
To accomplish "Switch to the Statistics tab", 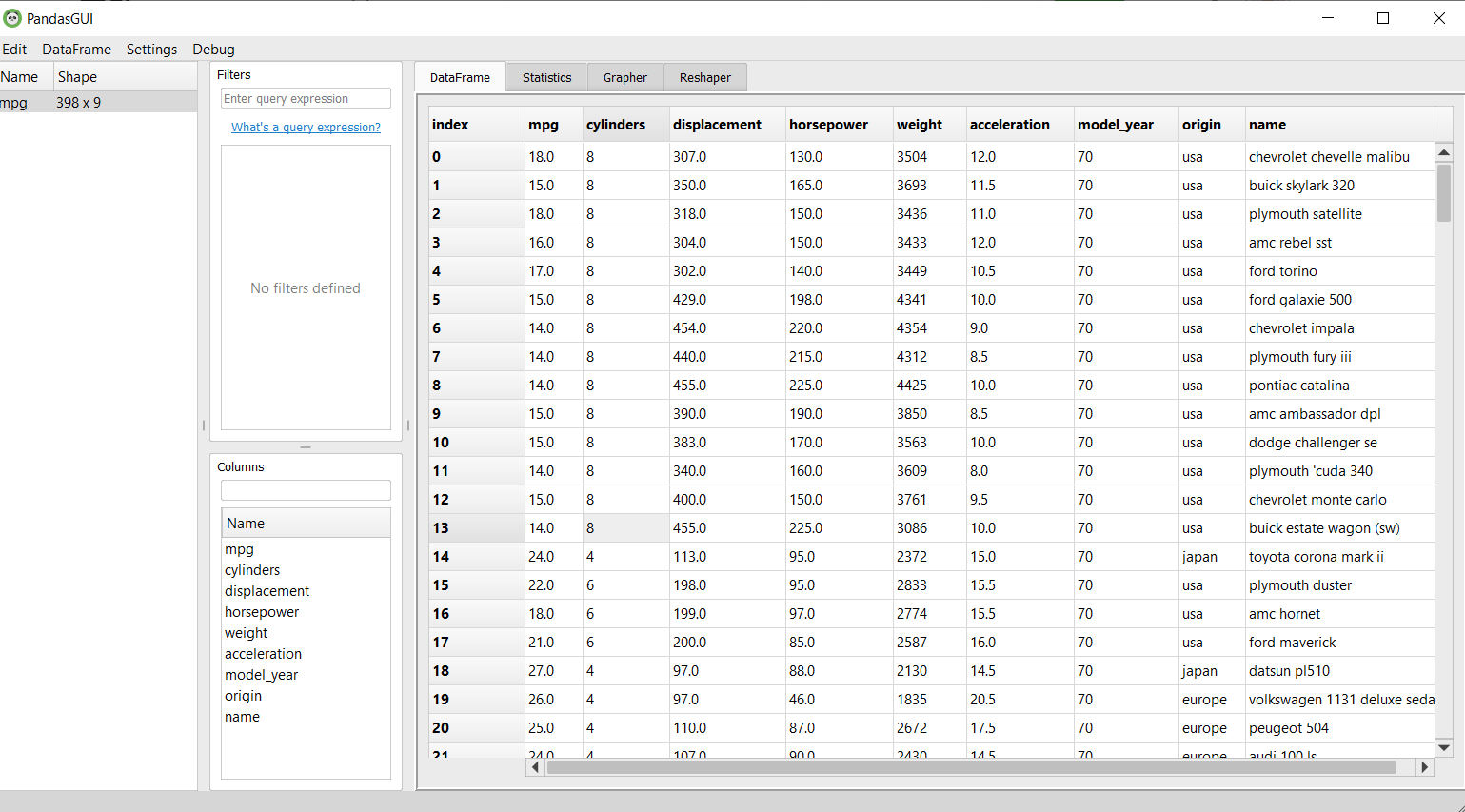I will click(x=546, y=78).
